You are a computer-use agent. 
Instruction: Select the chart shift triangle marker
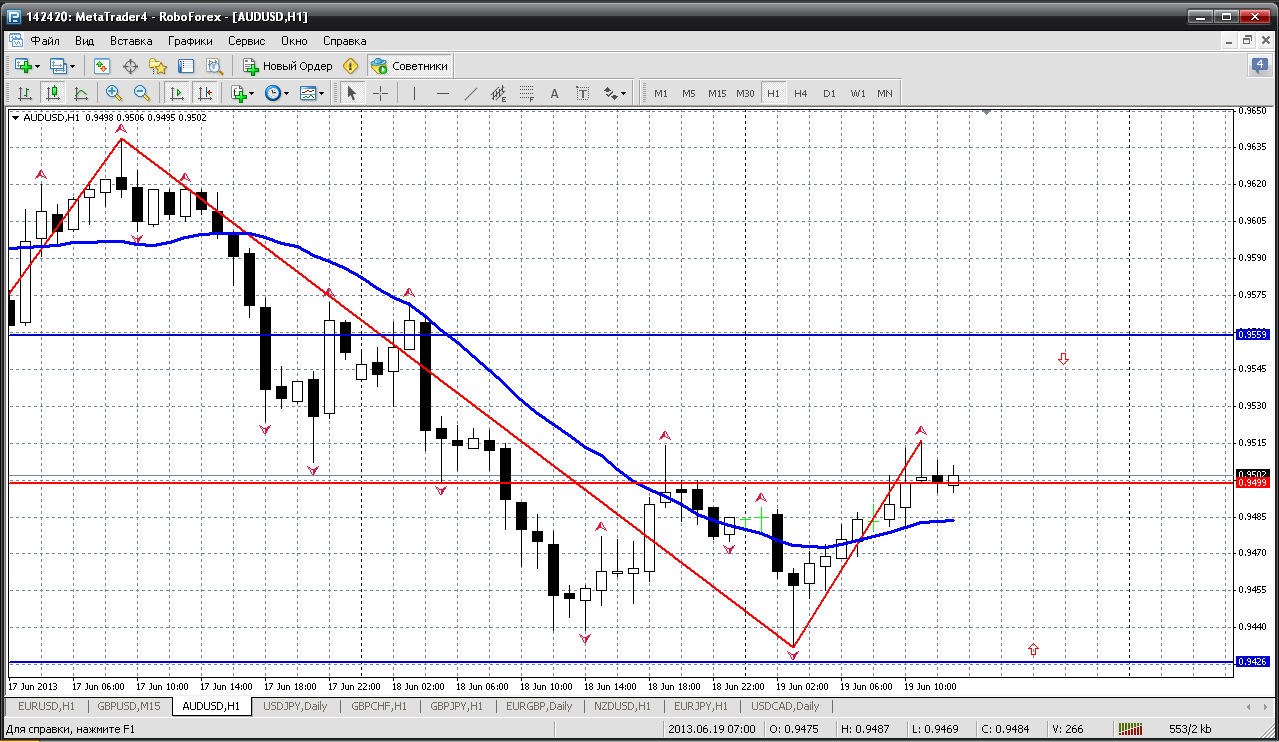[x=986, y=113]
